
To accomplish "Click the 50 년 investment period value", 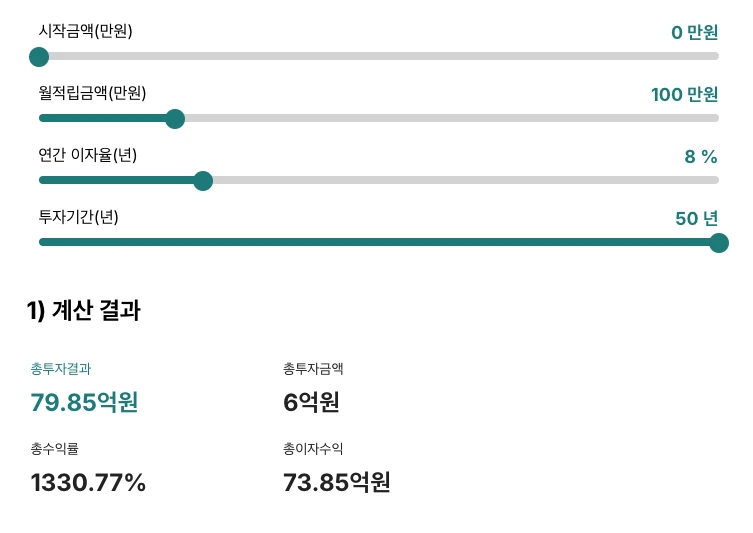I will pyautogui.click(x=696, y=219).
